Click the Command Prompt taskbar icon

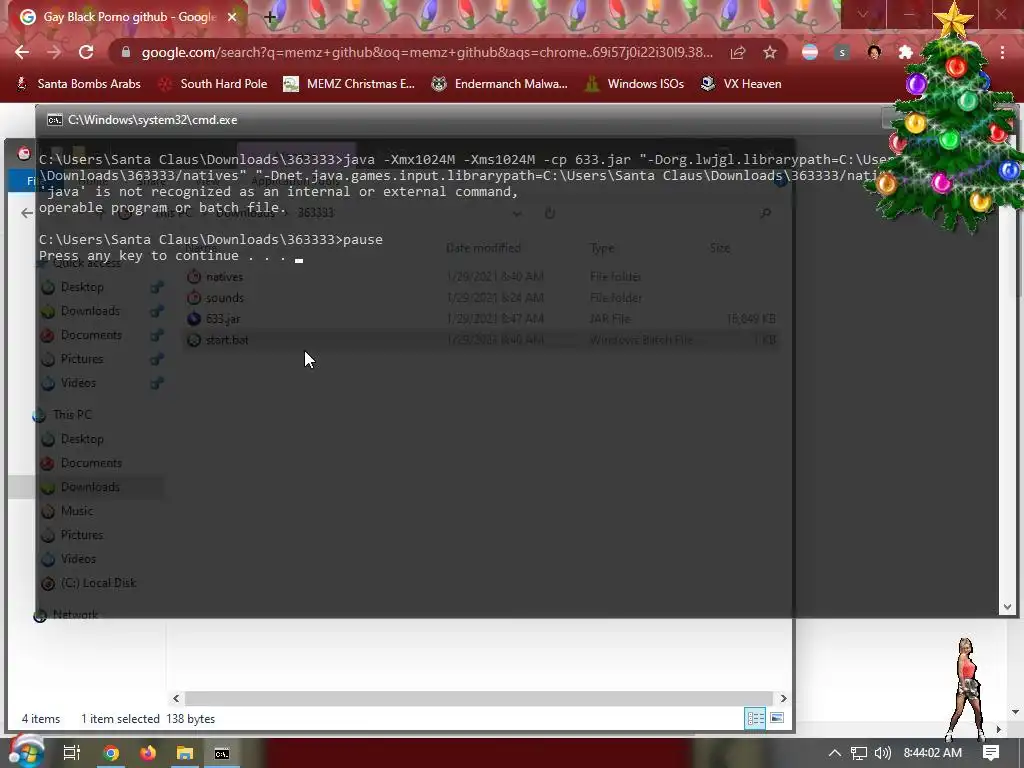[x=222, y=753]
